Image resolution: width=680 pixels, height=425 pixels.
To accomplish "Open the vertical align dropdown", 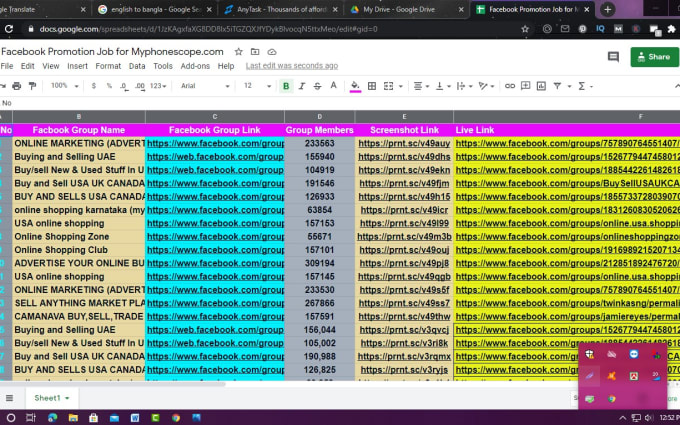I will coord(443,86).
